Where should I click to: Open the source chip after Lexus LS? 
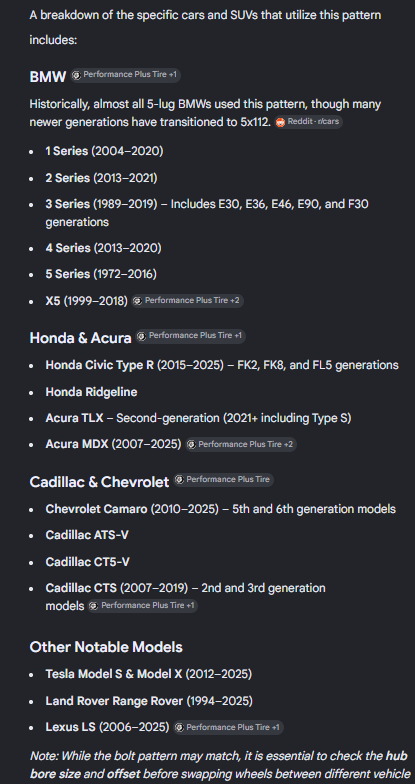[228, 728]
